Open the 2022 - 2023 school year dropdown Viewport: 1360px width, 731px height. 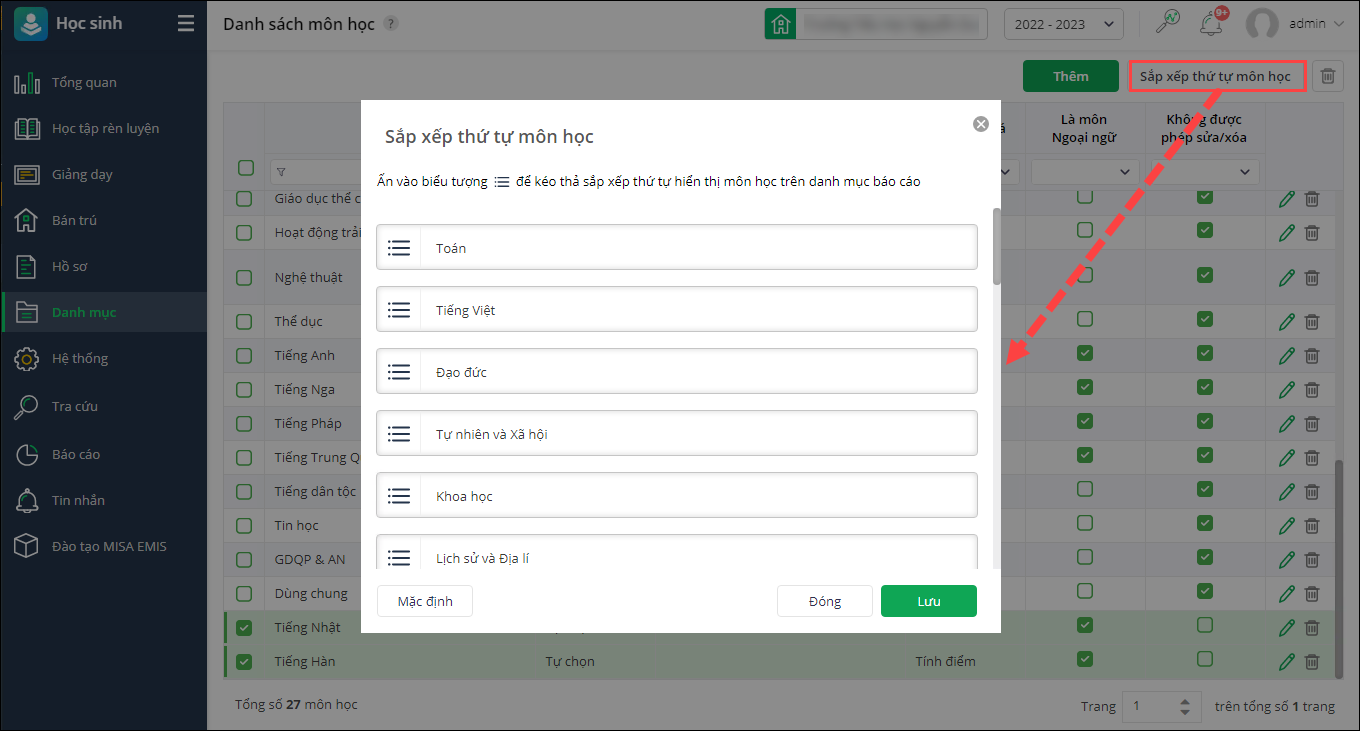click(1063, 24)
